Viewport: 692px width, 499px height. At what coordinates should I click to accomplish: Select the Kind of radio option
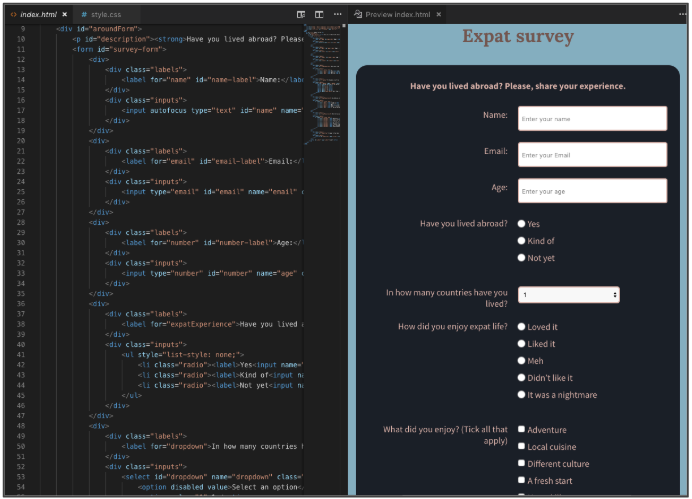pos(521,240)
